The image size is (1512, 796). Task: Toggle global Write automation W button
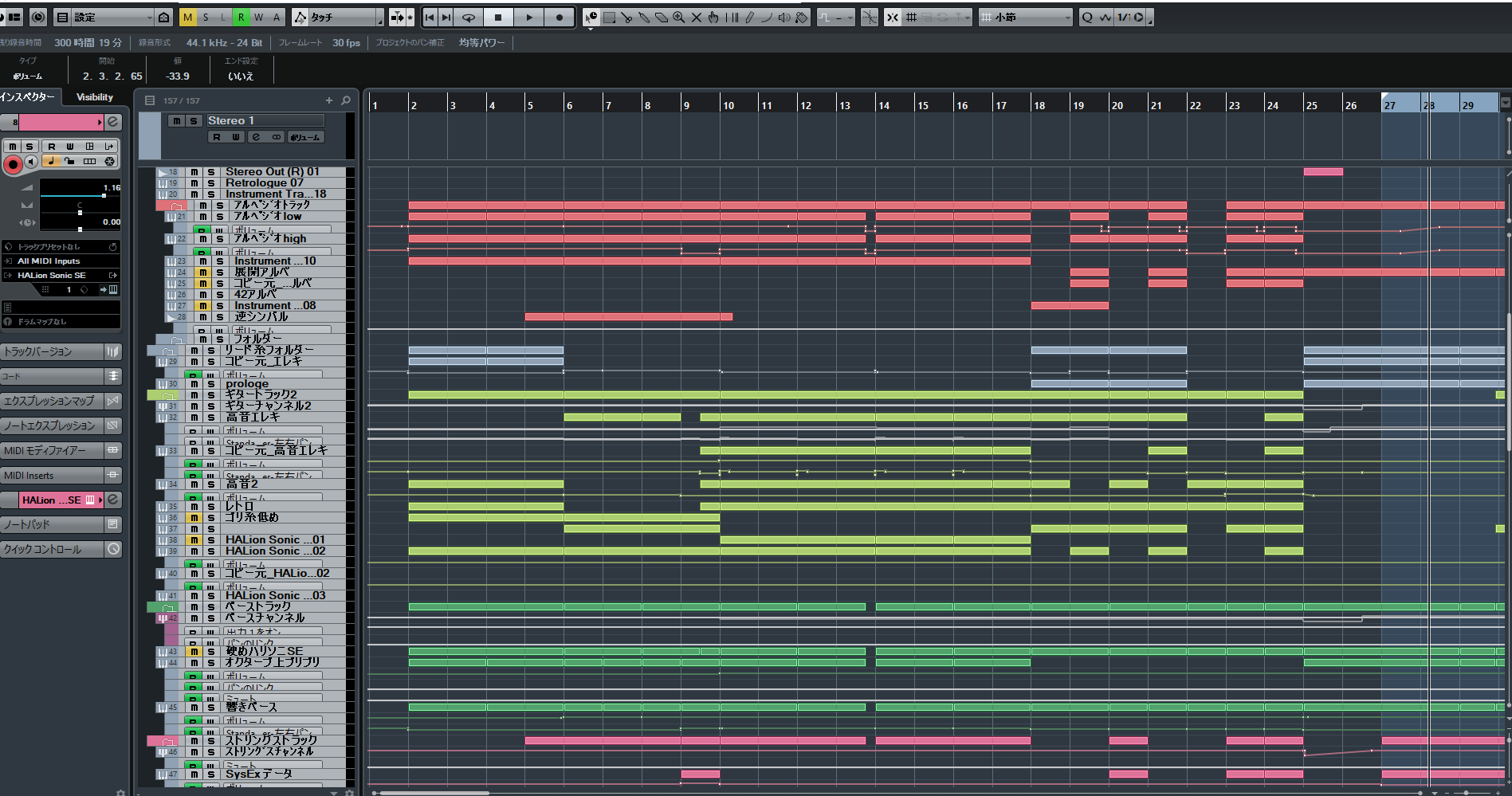pos(259,18)
